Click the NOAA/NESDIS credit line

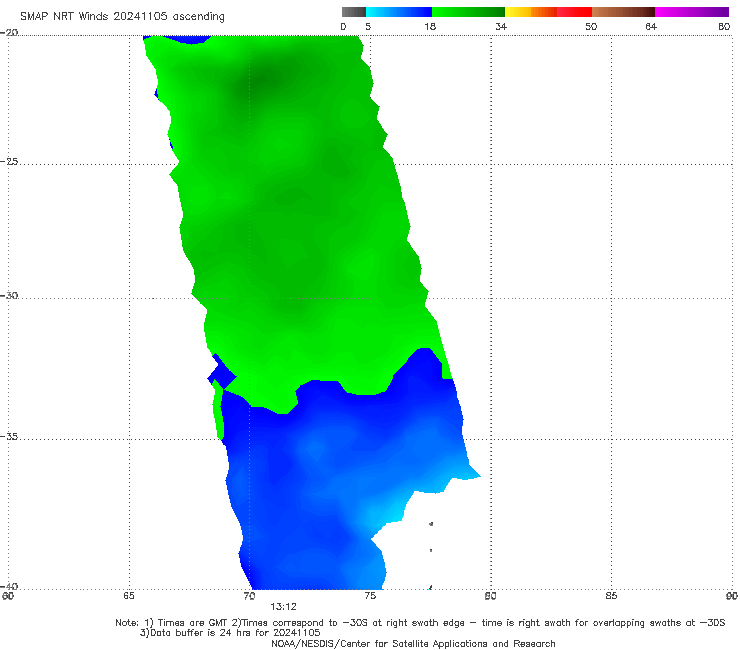(x=413, y=643)
